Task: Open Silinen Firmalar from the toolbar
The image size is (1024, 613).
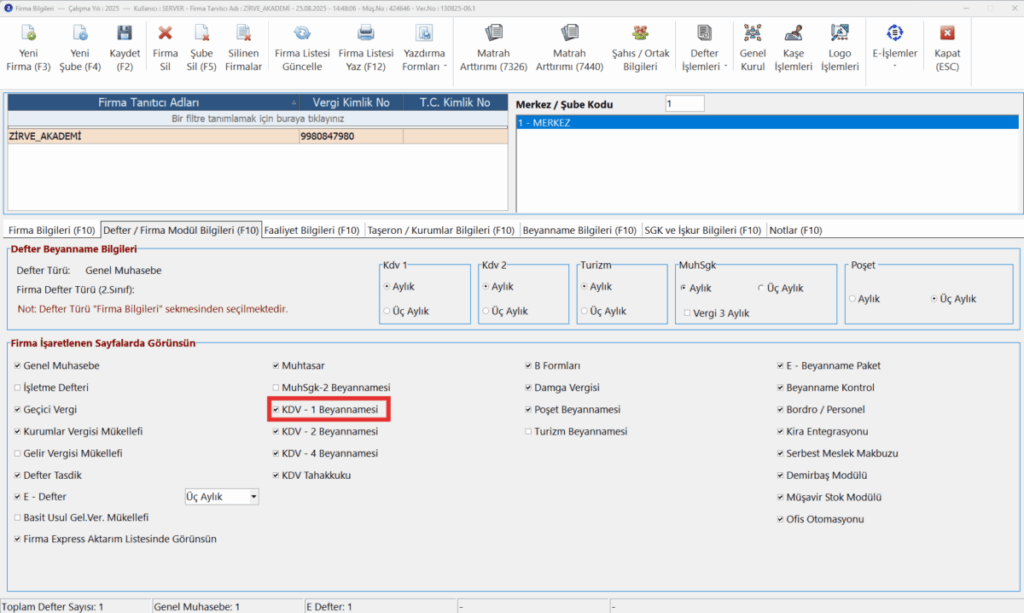Action: [244, 33]
